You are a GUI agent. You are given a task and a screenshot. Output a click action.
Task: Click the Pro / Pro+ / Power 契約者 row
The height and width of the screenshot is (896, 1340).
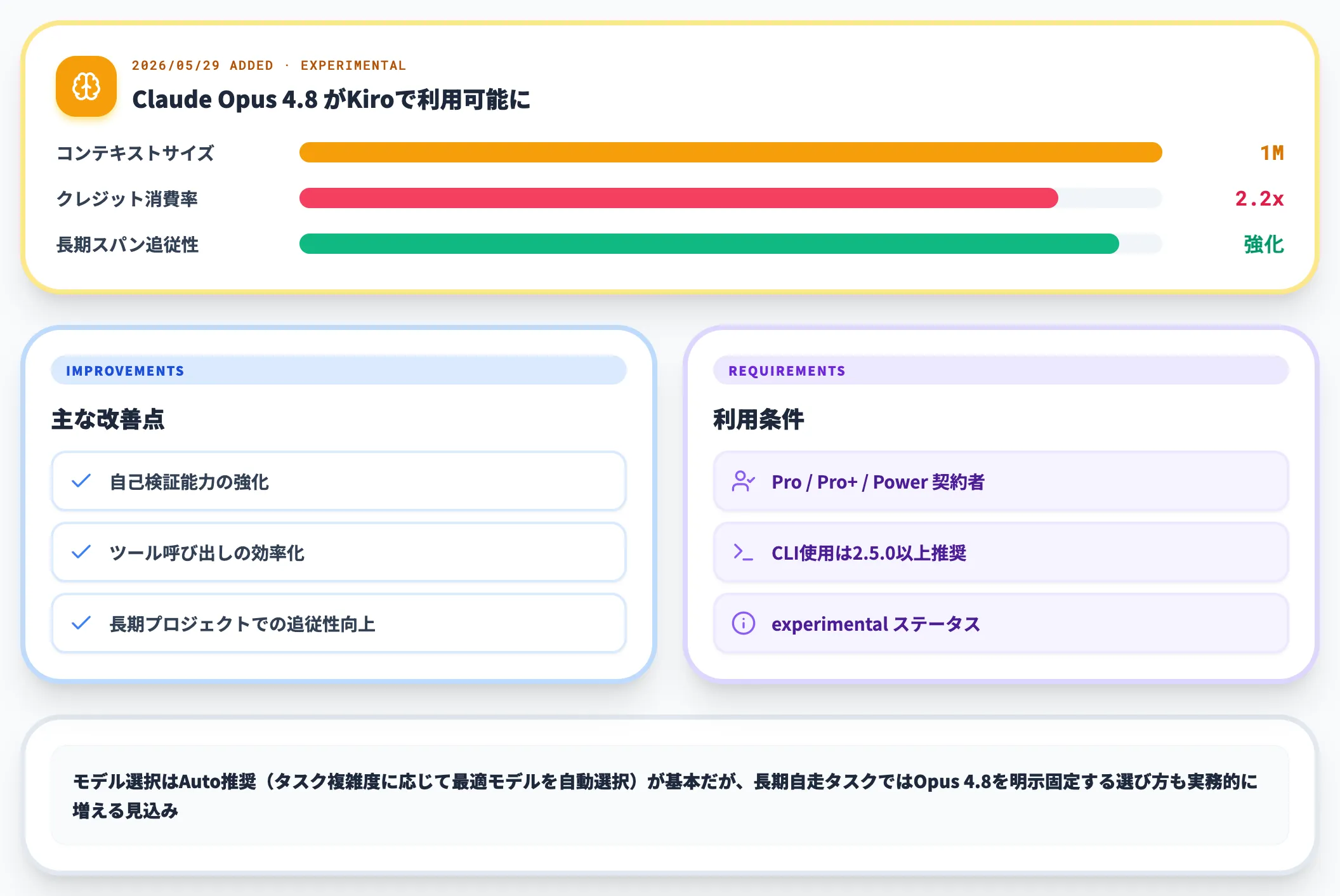[1001, 481]
